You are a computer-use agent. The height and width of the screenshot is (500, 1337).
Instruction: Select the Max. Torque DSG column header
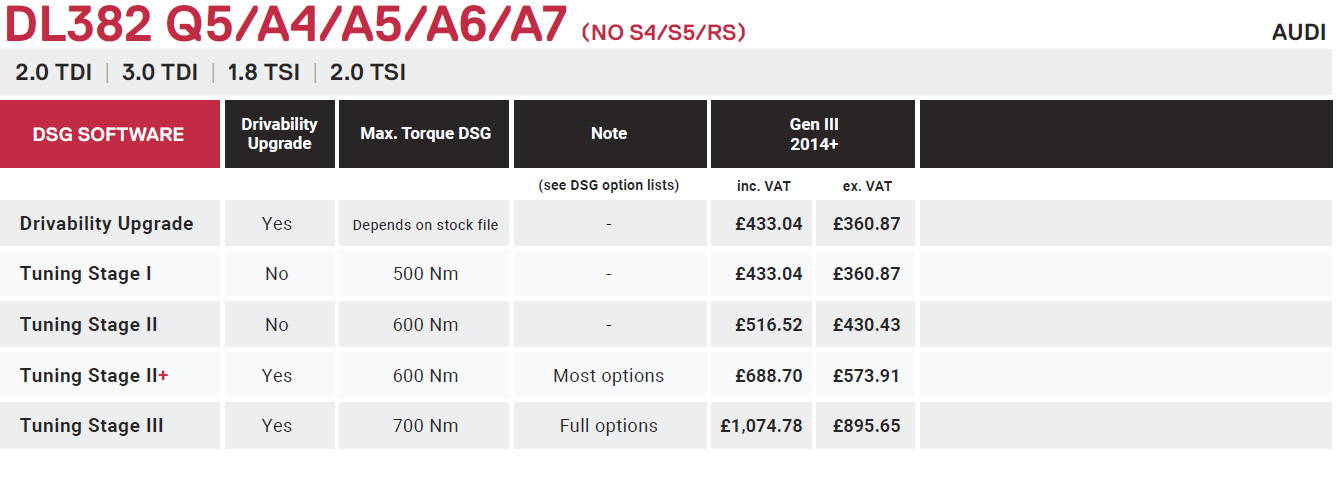(x=425, y=134)
